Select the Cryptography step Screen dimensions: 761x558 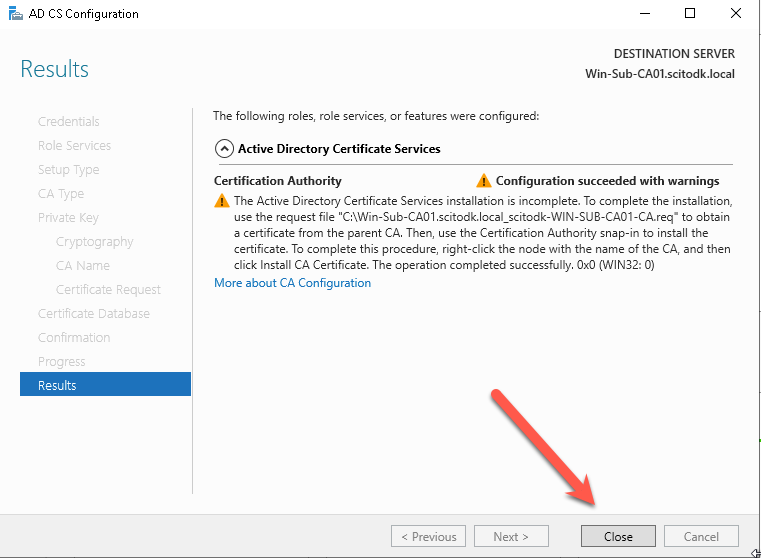pyautogui.click(x=94, y=242)
